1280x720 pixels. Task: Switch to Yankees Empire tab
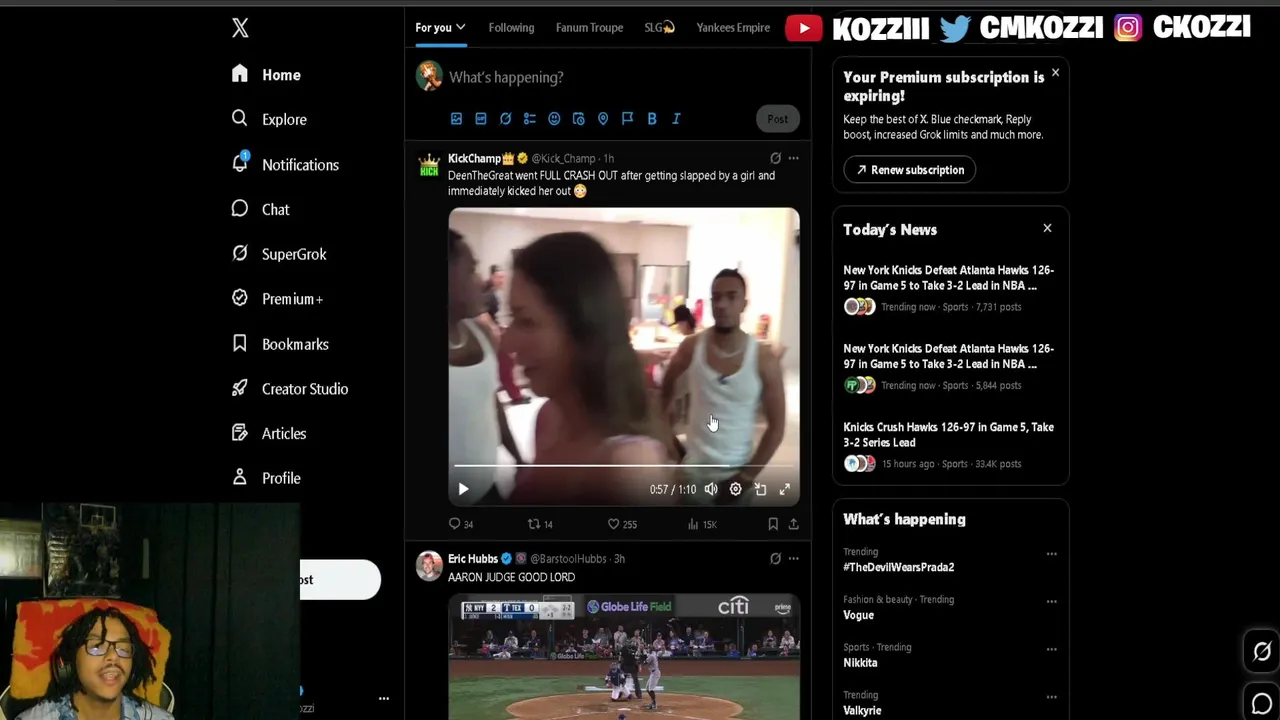(733, 28)
